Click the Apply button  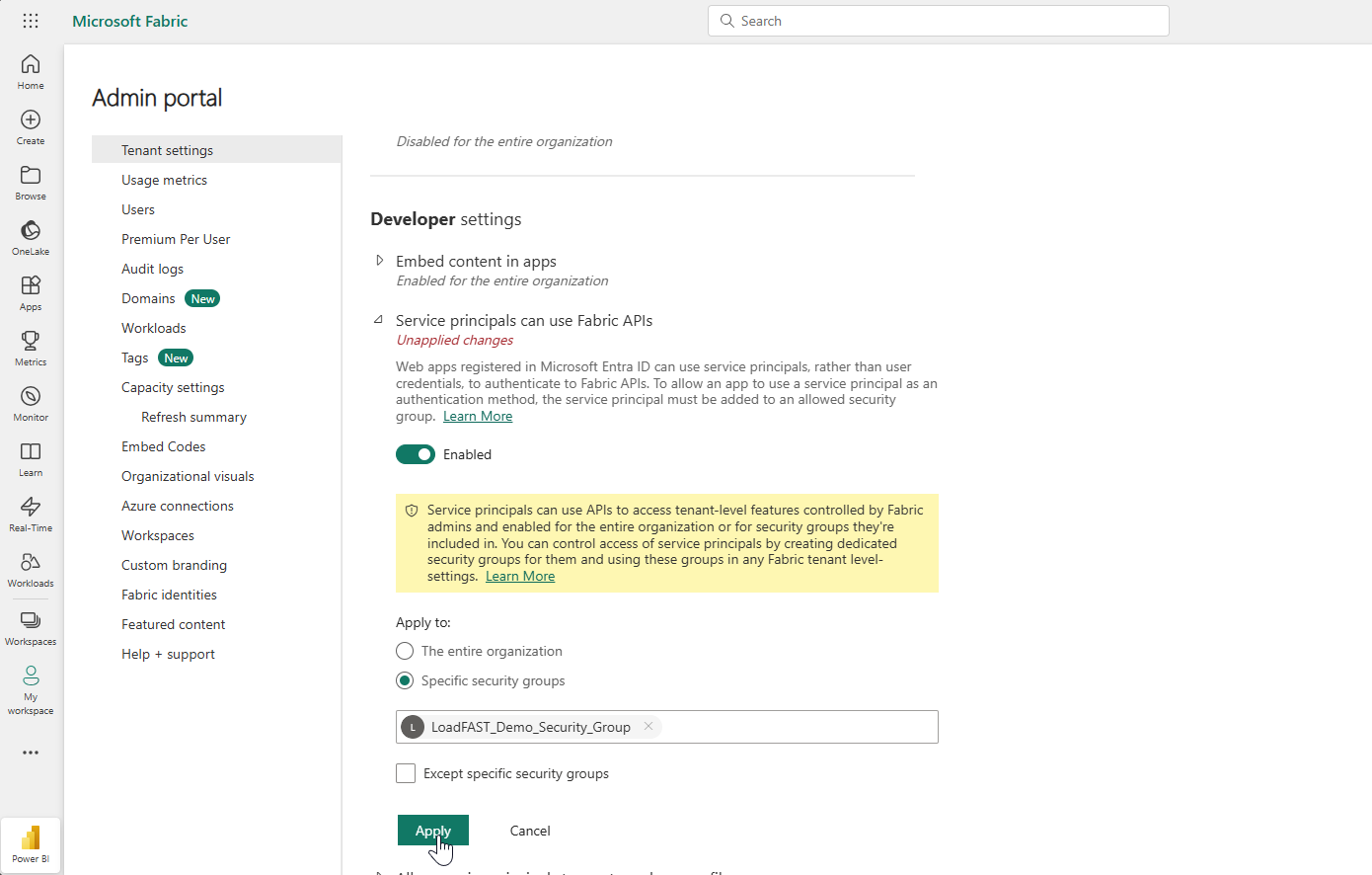tap(432, 831)
